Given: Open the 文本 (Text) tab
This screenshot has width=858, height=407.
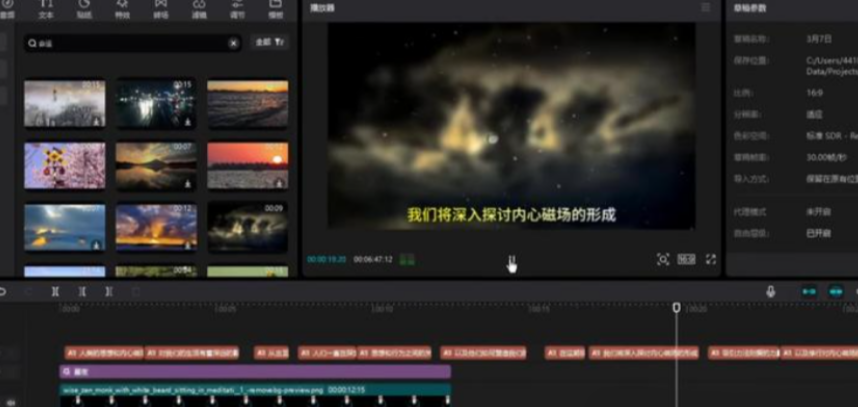Looking at the screenshot, I should (46, 10).
